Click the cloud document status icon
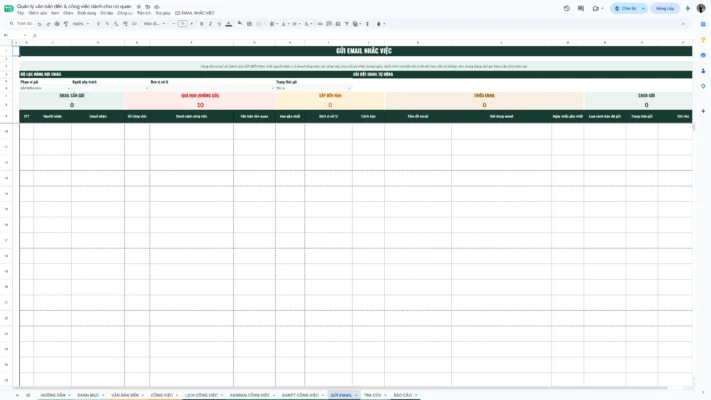711x400 pixels. pos(156,7)
